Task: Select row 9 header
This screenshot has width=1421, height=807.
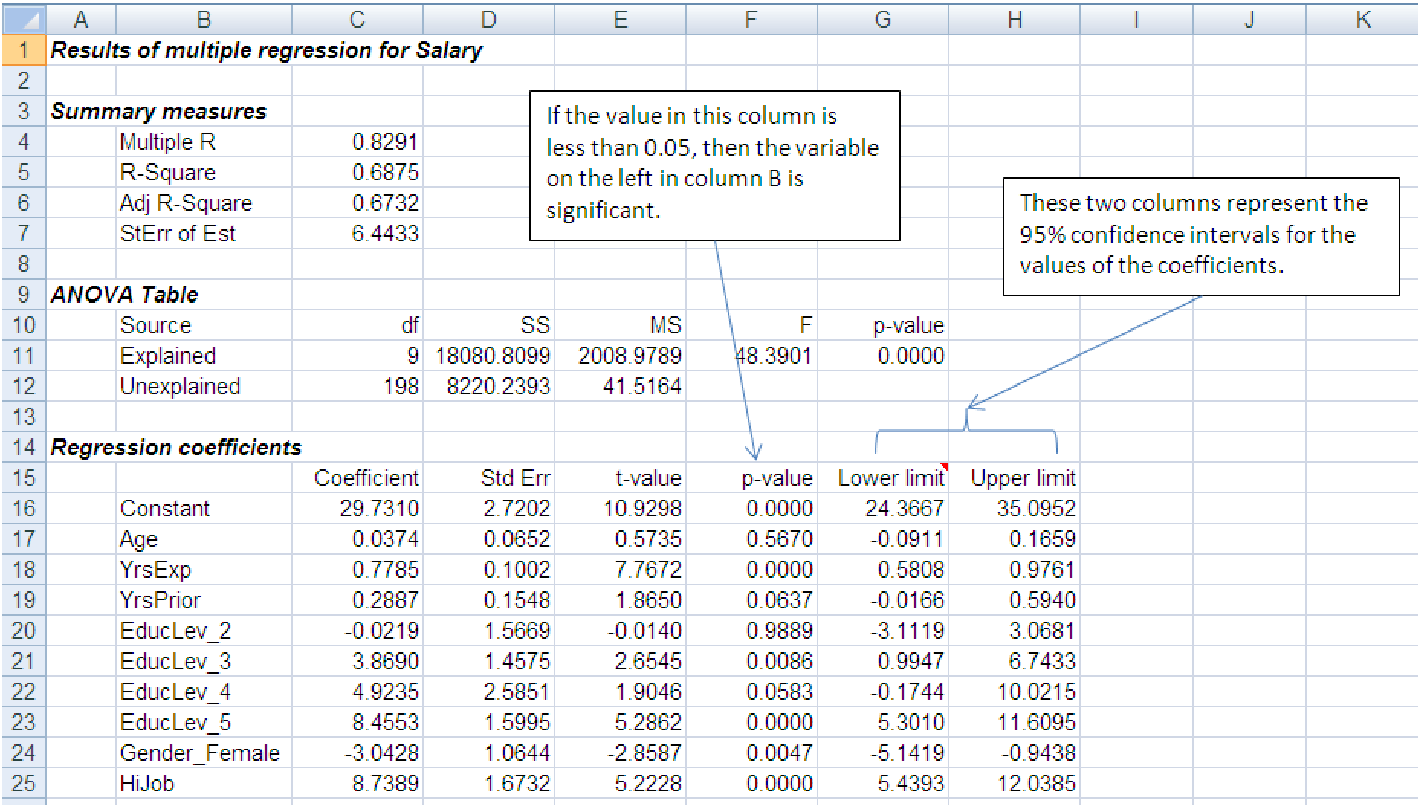Action: tap(23, 294)
